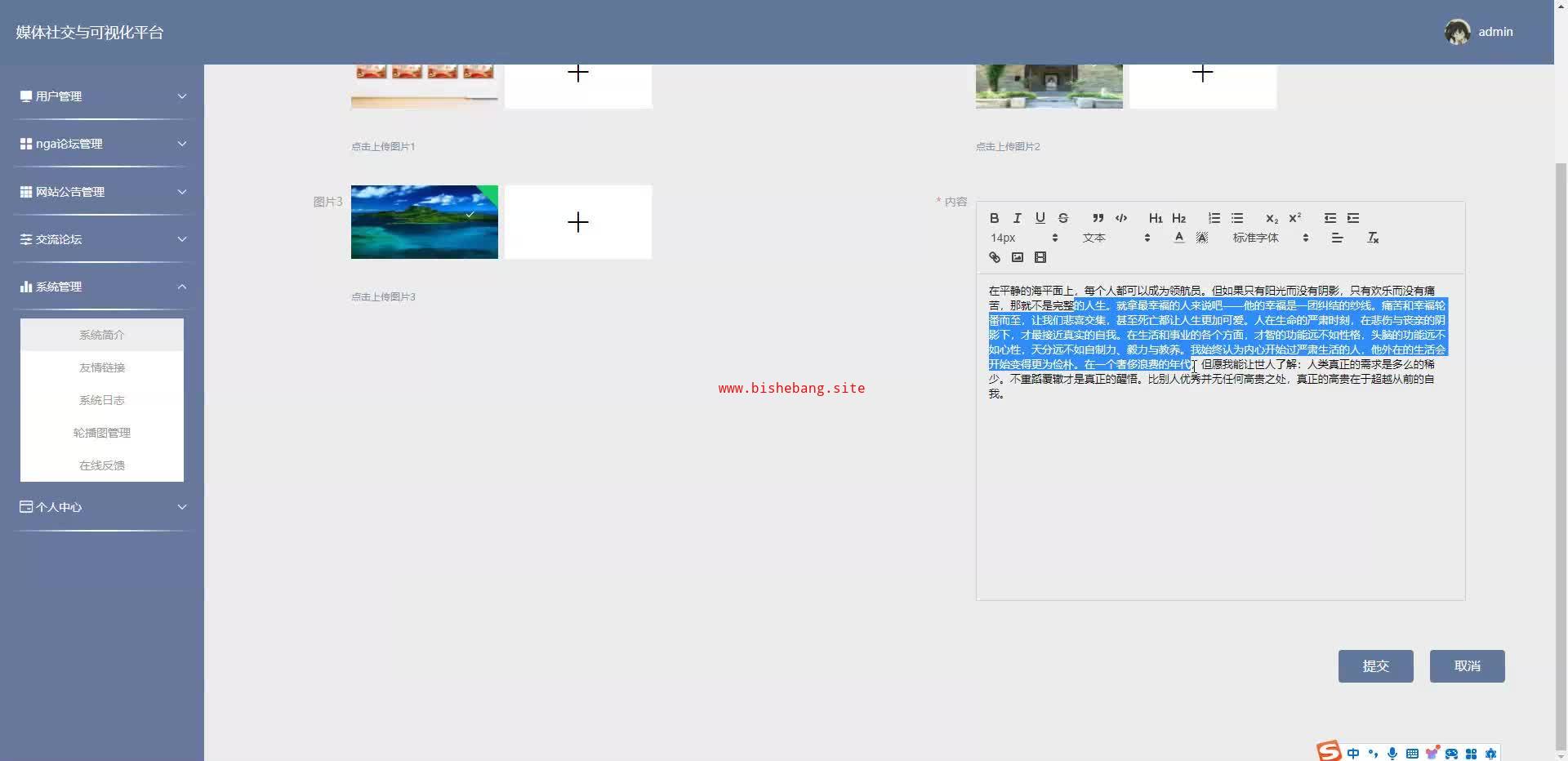Open the 标准字体 font family dropdown
The height and width of the screenshot is (761, 1568).
point(1270,238)
